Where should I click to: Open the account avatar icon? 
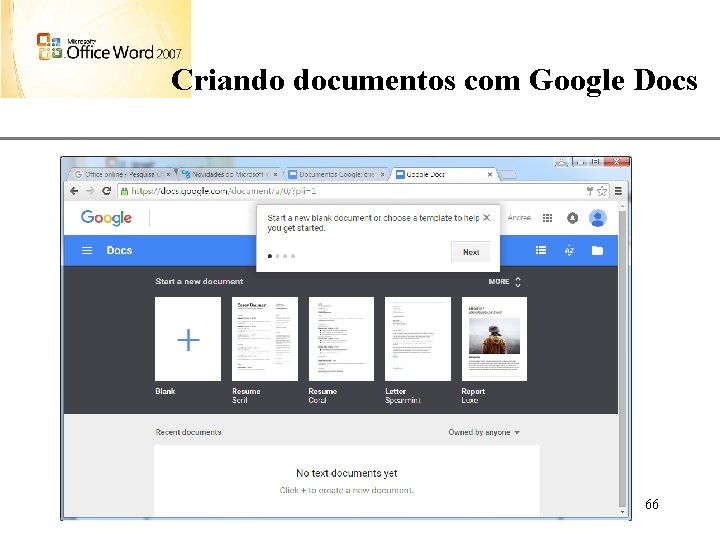coord(597,218)
